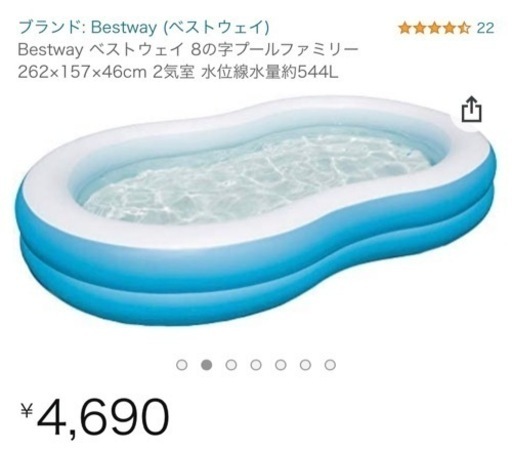Select the third image carousel dot
Screen dimensions: 512x451
pos(231,365)
